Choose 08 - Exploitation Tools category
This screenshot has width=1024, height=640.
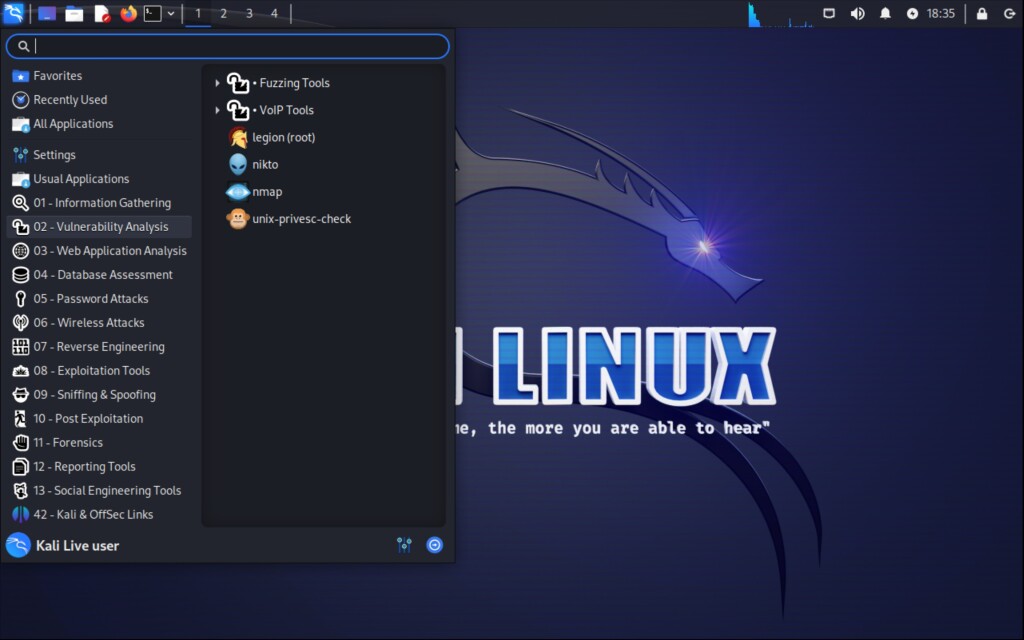(x=99, y=371)
